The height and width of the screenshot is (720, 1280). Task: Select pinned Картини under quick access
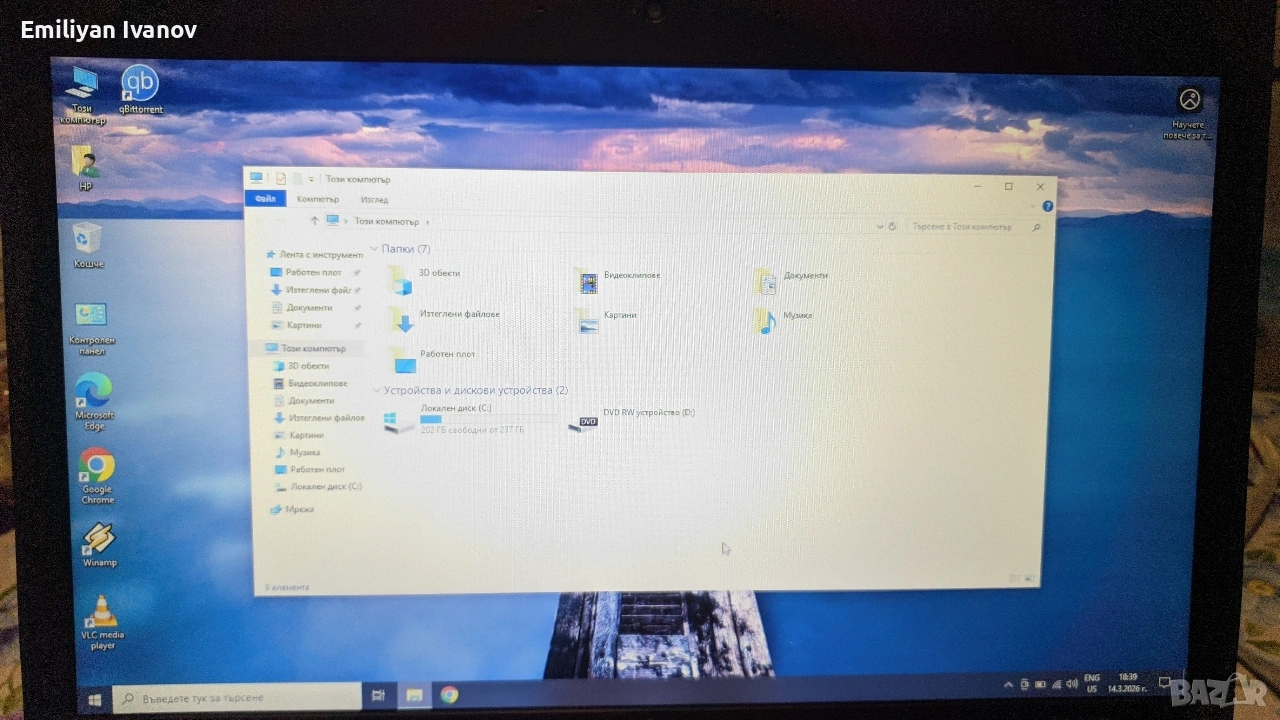(x=316, y=325)
